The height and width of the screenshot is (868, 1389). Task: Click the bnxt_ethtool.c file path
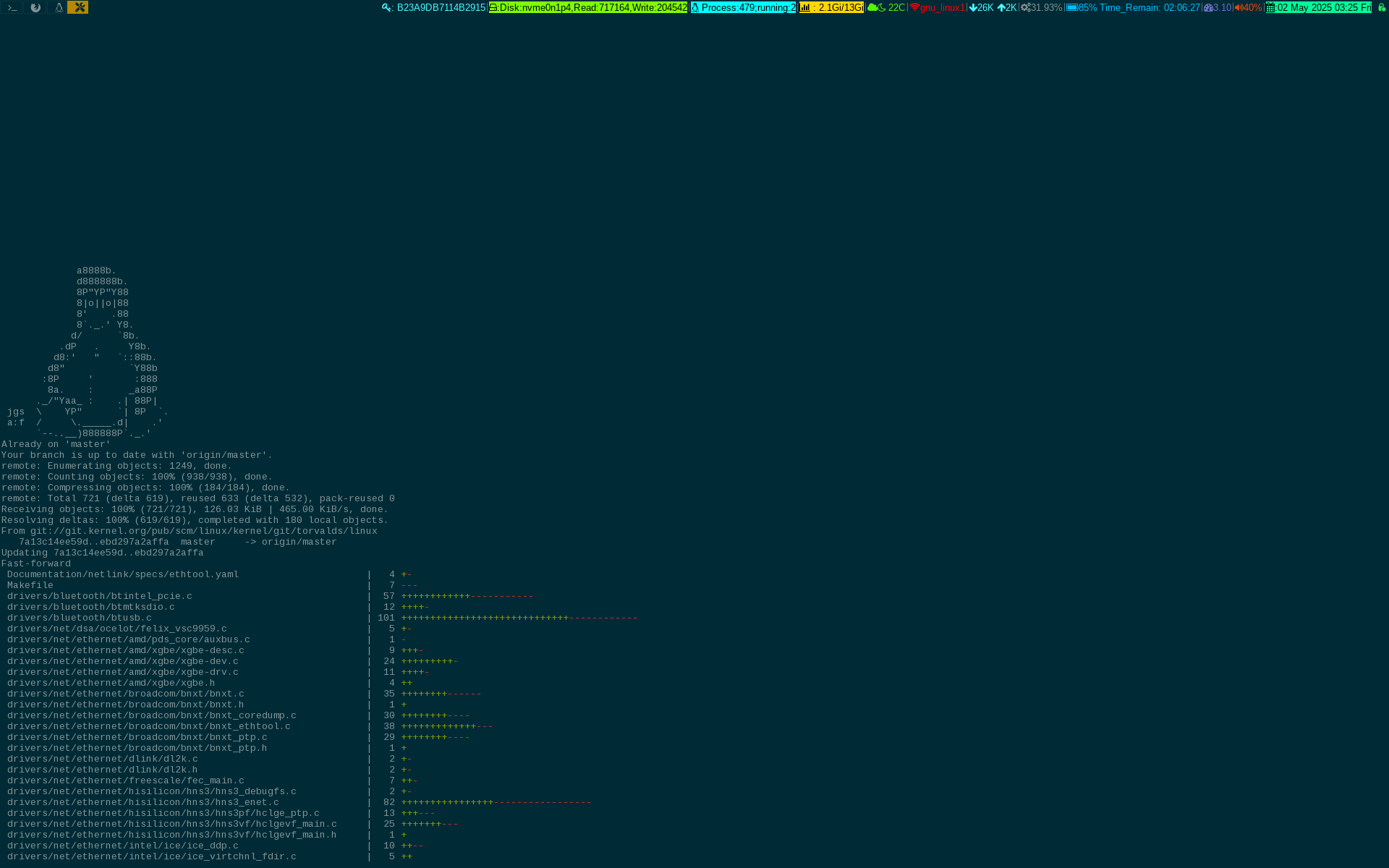(x=149, y=726)
